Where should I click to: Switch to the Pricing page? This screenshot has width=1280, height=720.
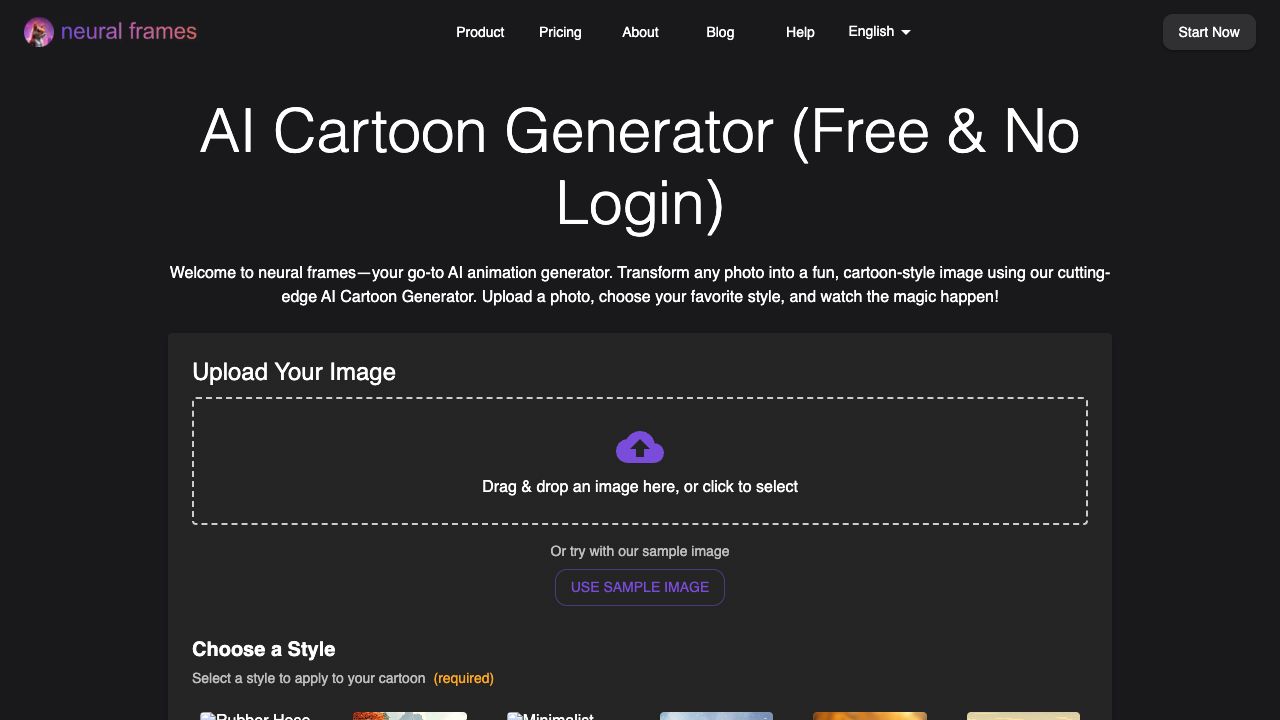560,32
